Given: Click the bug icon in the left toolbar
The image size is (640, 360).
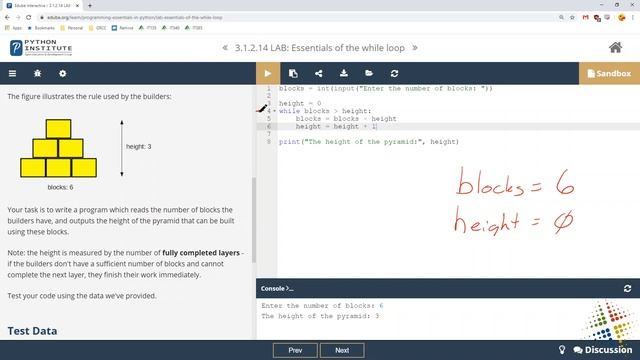Looking at the screenshot, I should click(38, 73).
